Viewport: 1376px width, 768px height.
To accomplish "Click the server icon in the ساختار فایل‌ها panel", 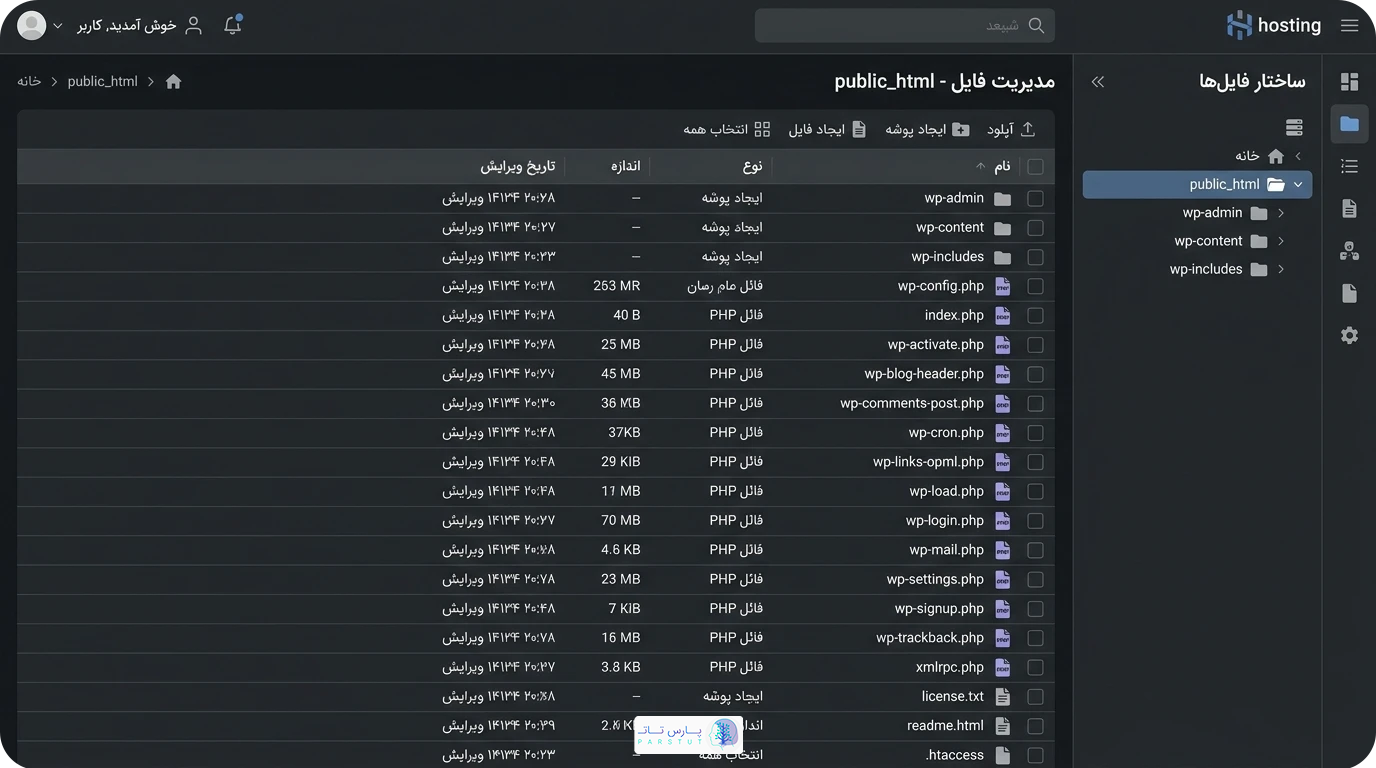I will pos(1294,128).
